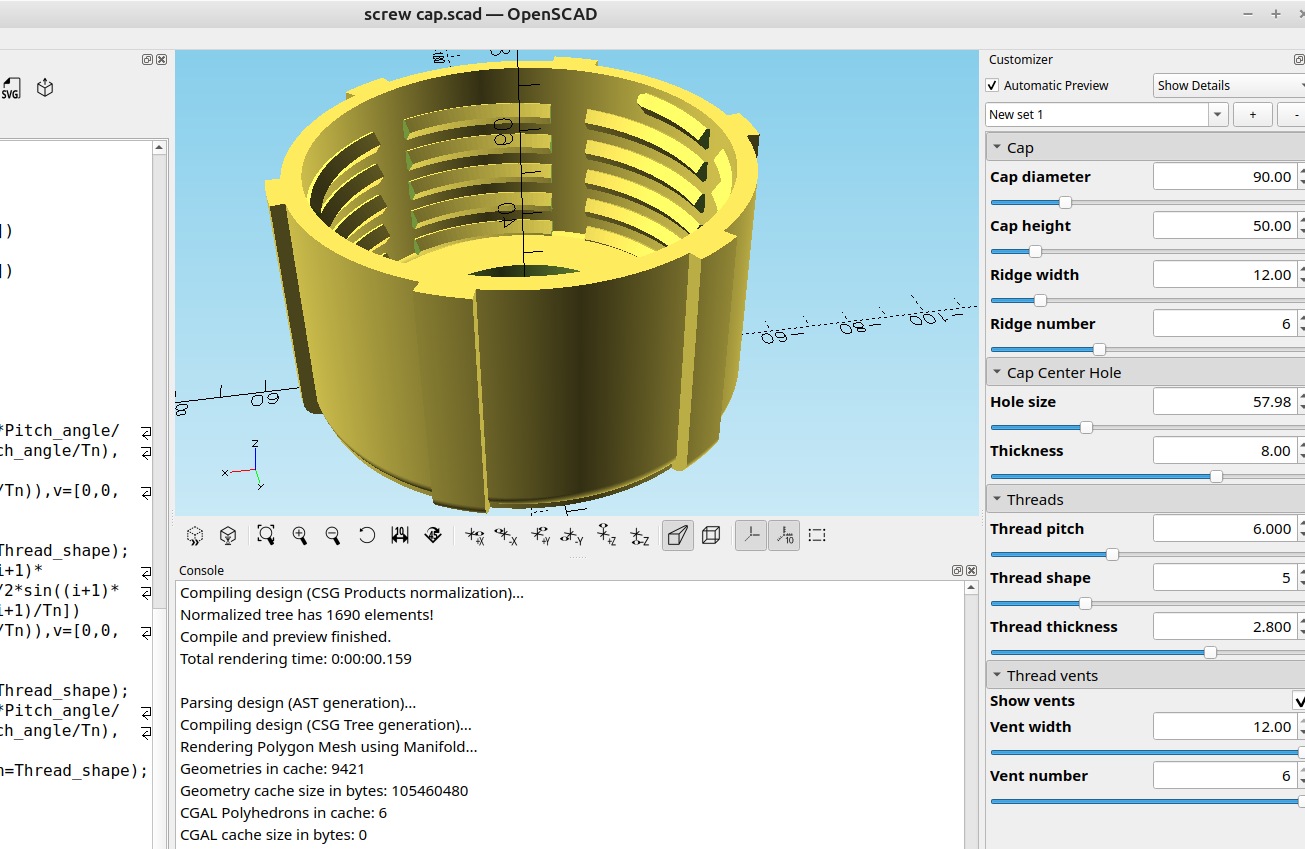Add a new parameter set with plus button
1305x849 pixels.
click(1252, 114)
